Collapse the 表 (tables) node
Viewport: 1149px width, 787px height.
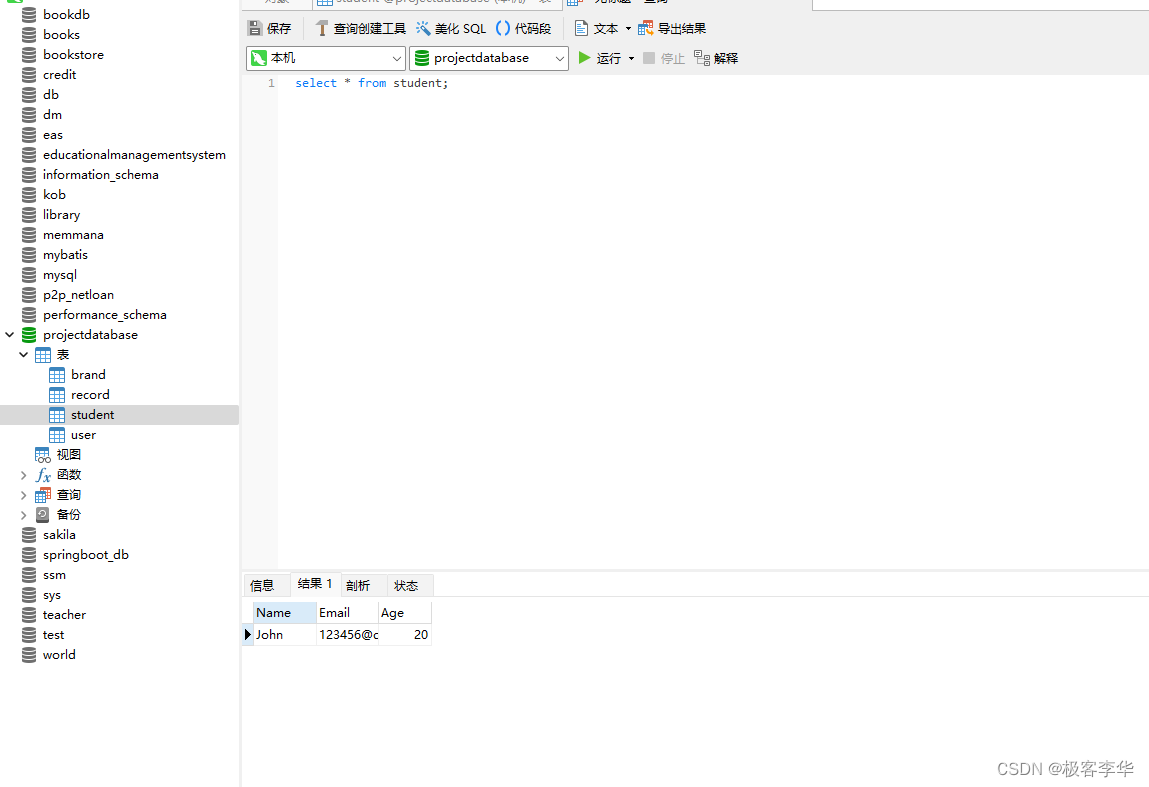pyautogui.click(x=23, y=355)
